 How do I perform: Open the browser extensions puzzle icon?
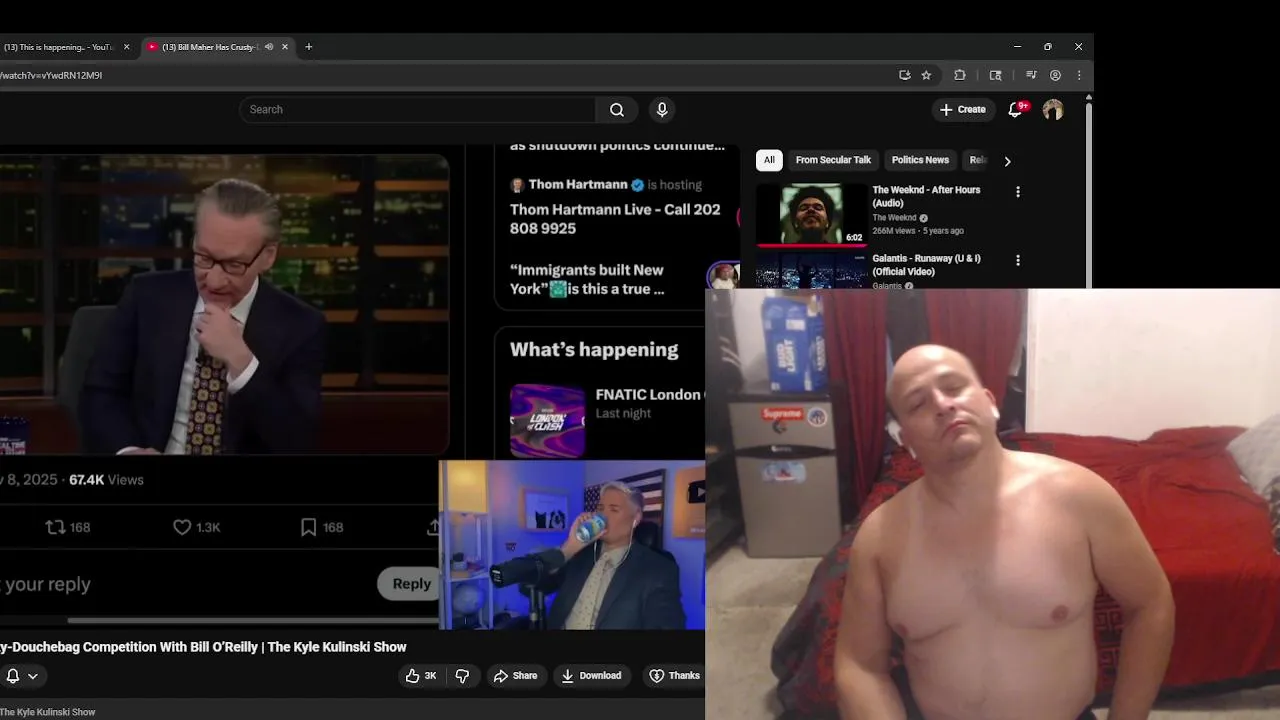tap(960, 75)
